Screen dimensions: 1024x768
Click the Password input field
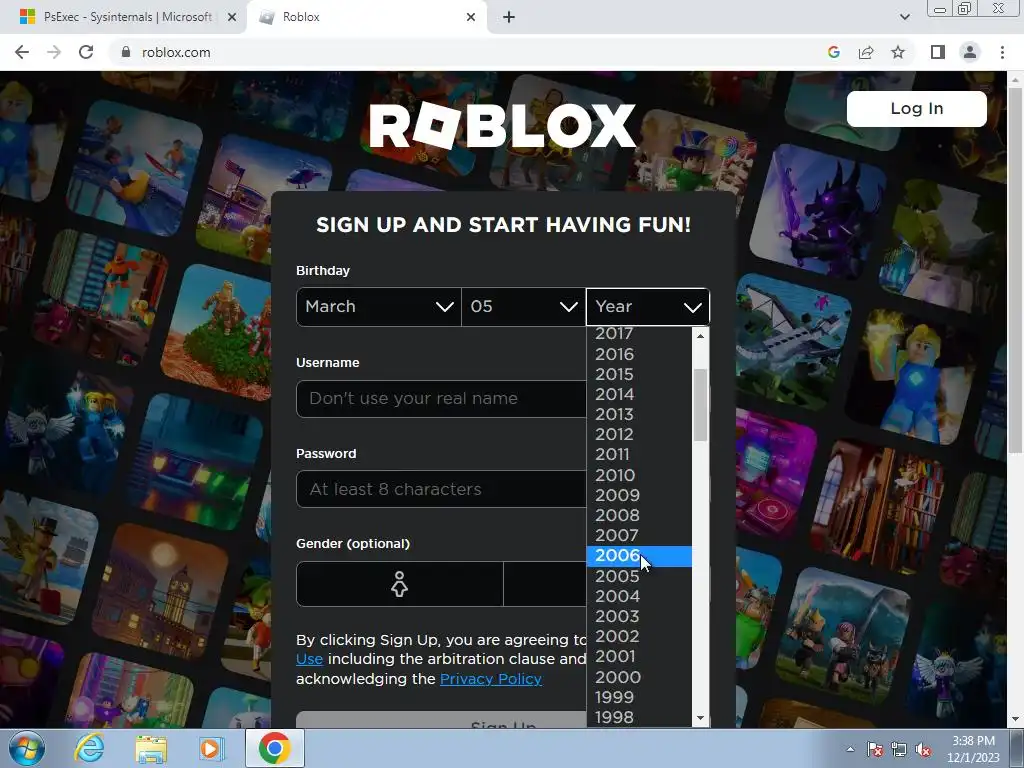pos(441,489)
